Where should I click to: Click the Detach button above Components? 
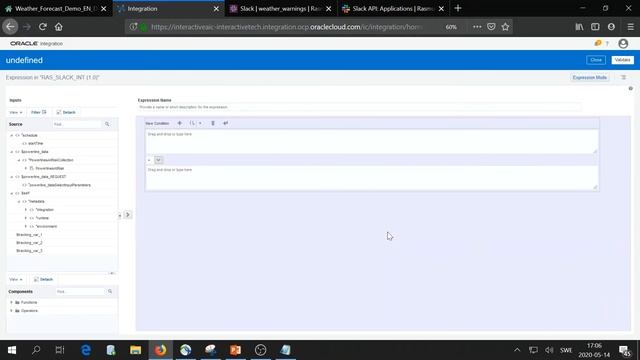click(44, 280)
